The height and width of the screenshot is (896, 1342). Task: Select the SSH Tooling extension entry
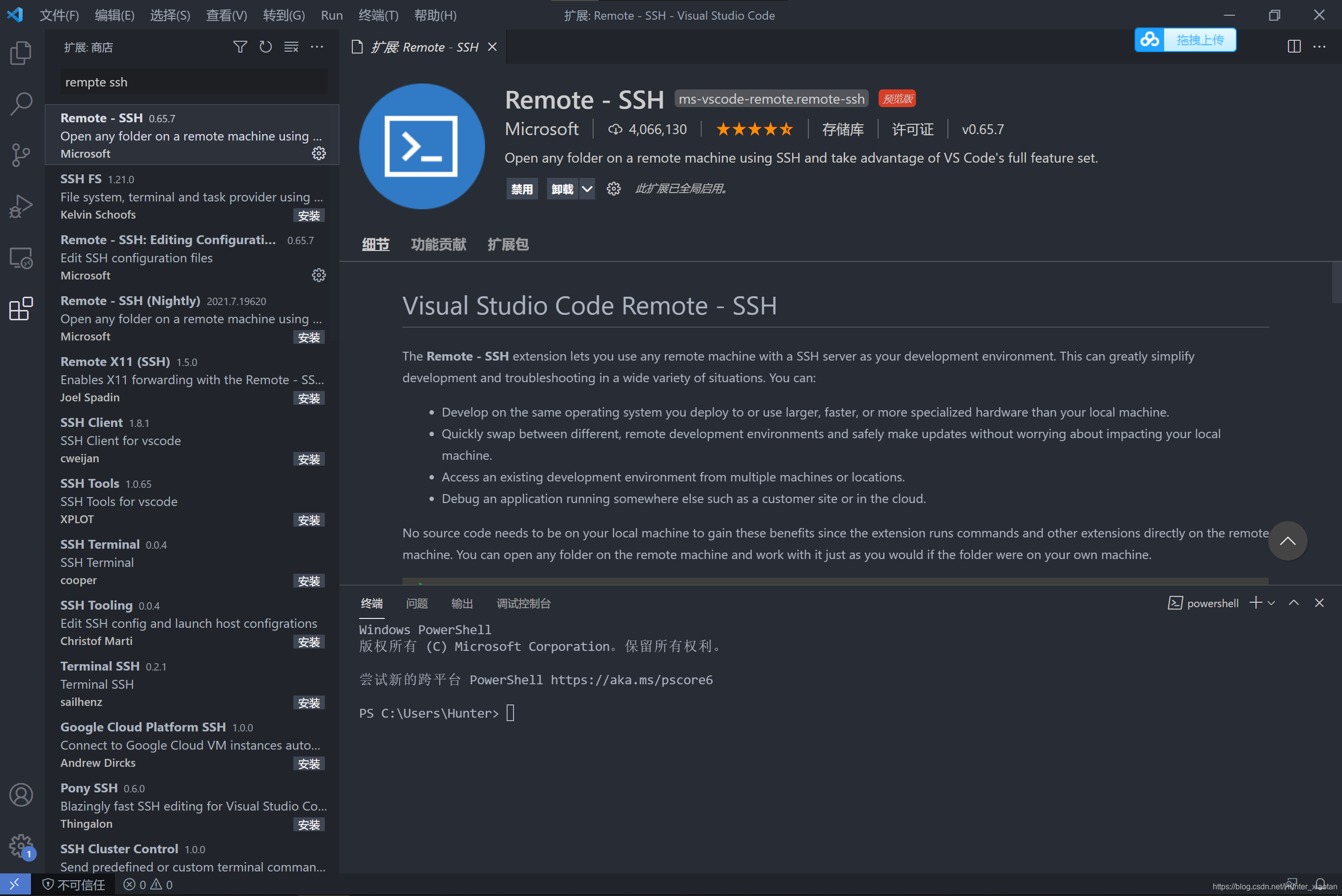click(x=192, y=622)
